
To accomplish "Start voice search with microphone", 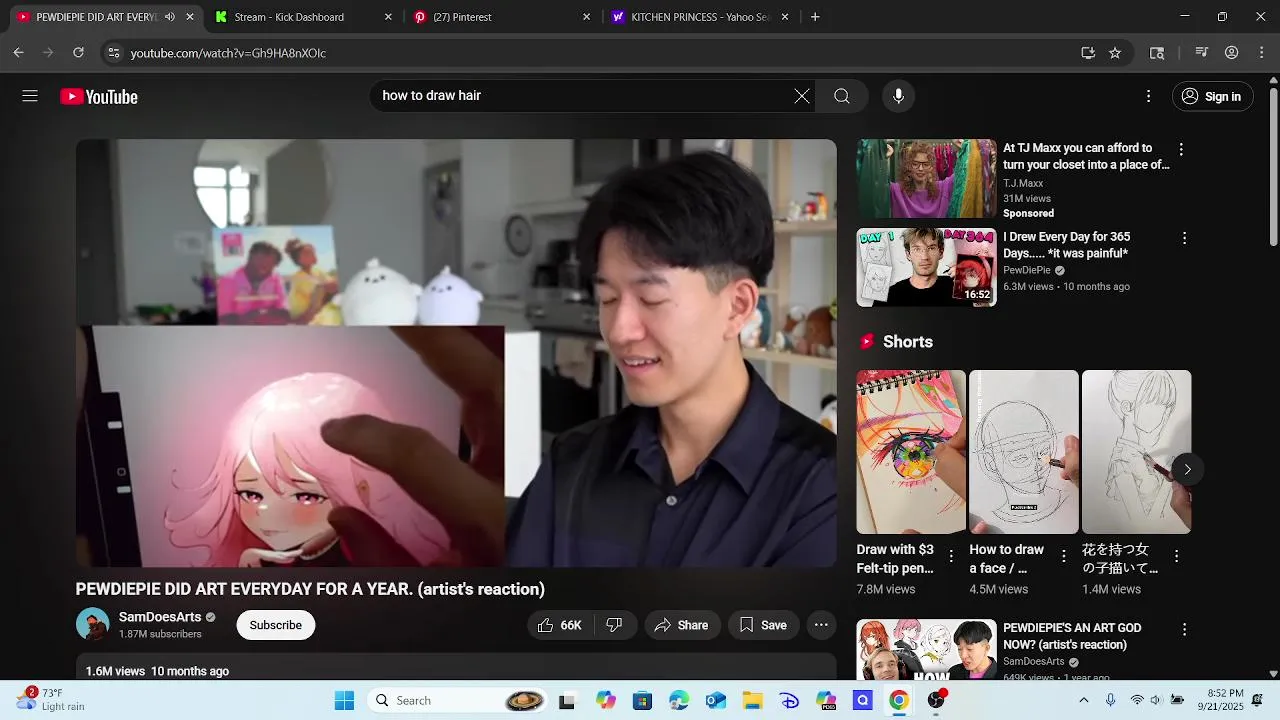I will pyautogui.click(x=898, y=96).
